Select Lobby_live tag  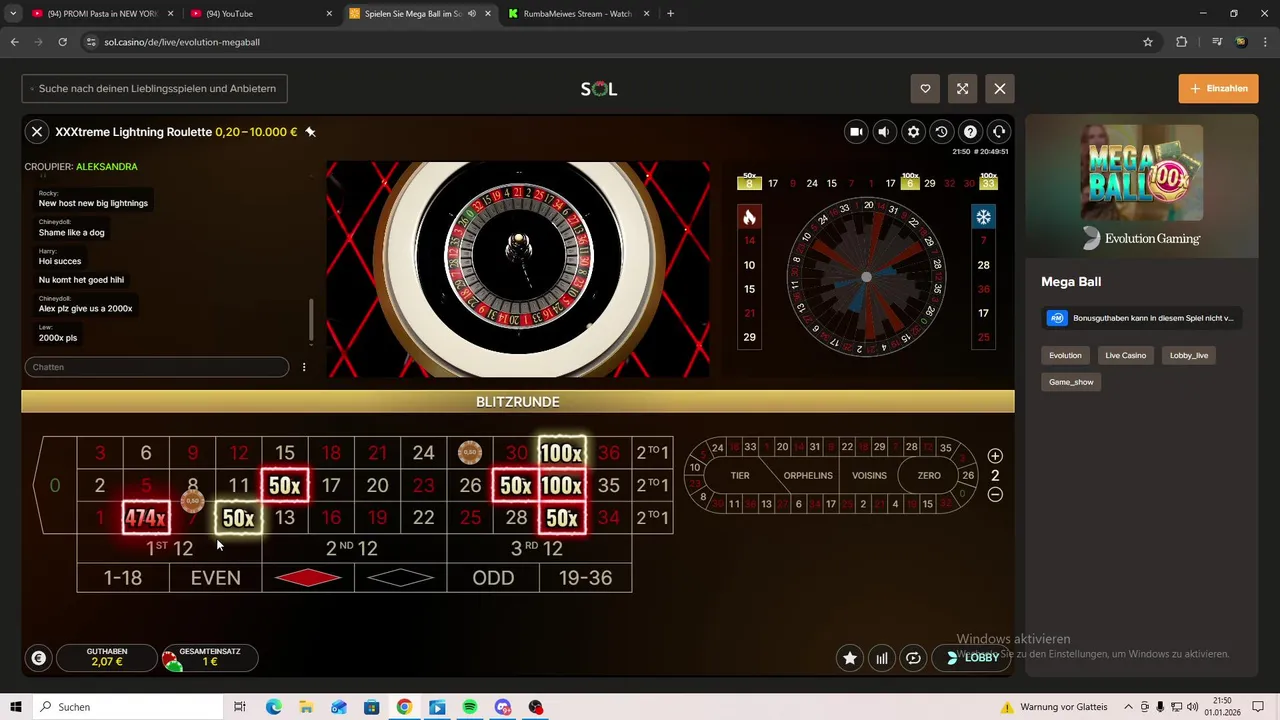[1189, 355]
